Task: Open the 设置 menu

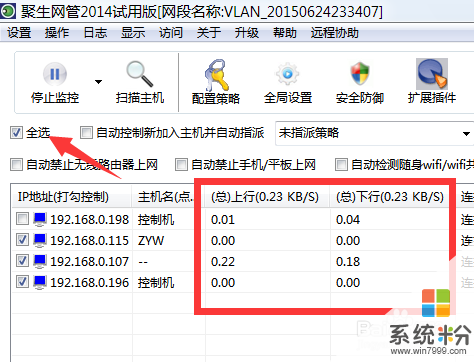Action: pos(19,33)
